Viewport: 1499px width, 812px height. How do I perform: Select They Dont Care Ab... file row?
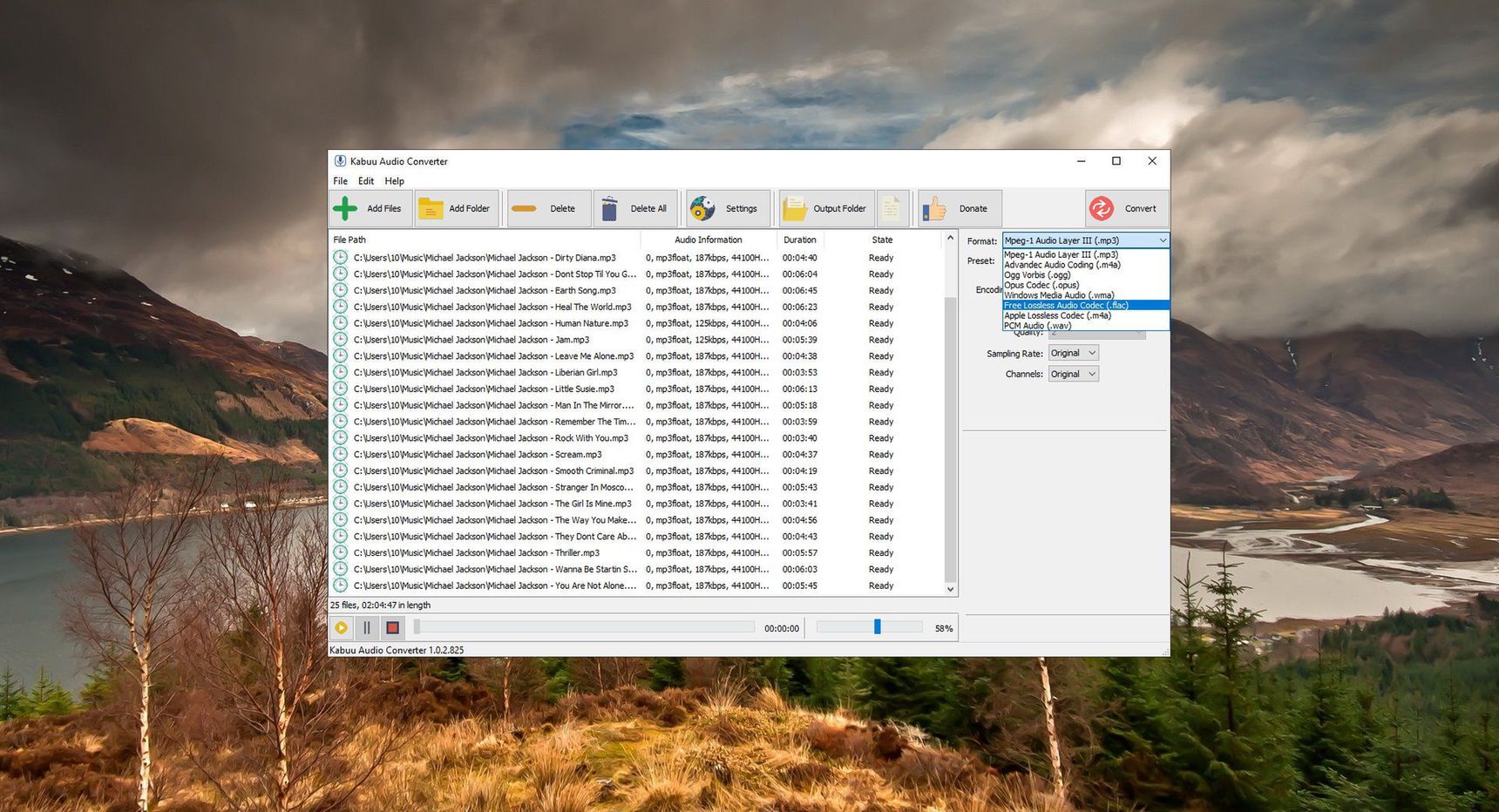point(636,537)
